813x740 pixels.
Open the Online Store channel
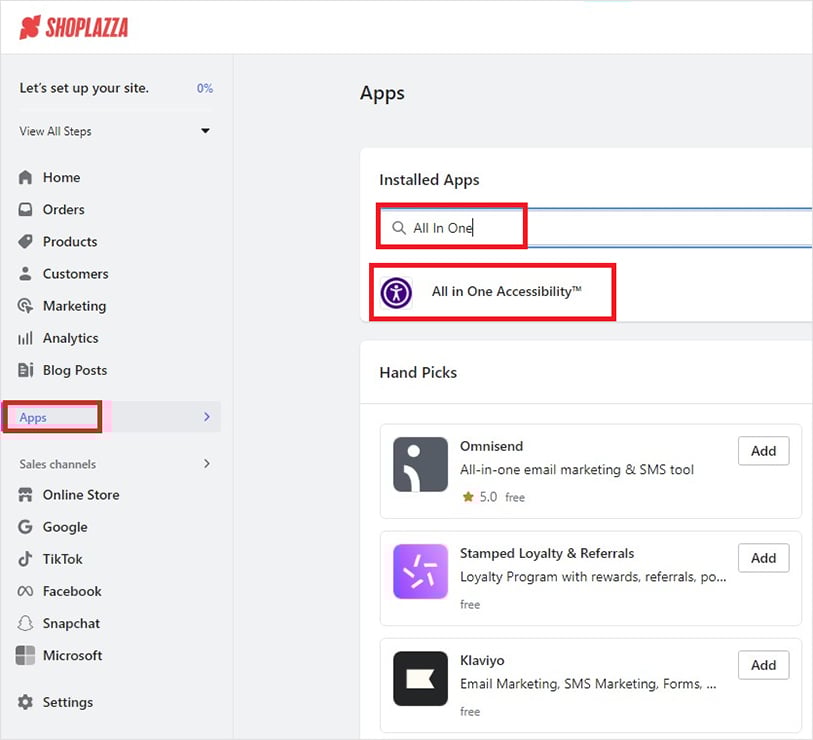pos(81,495)
